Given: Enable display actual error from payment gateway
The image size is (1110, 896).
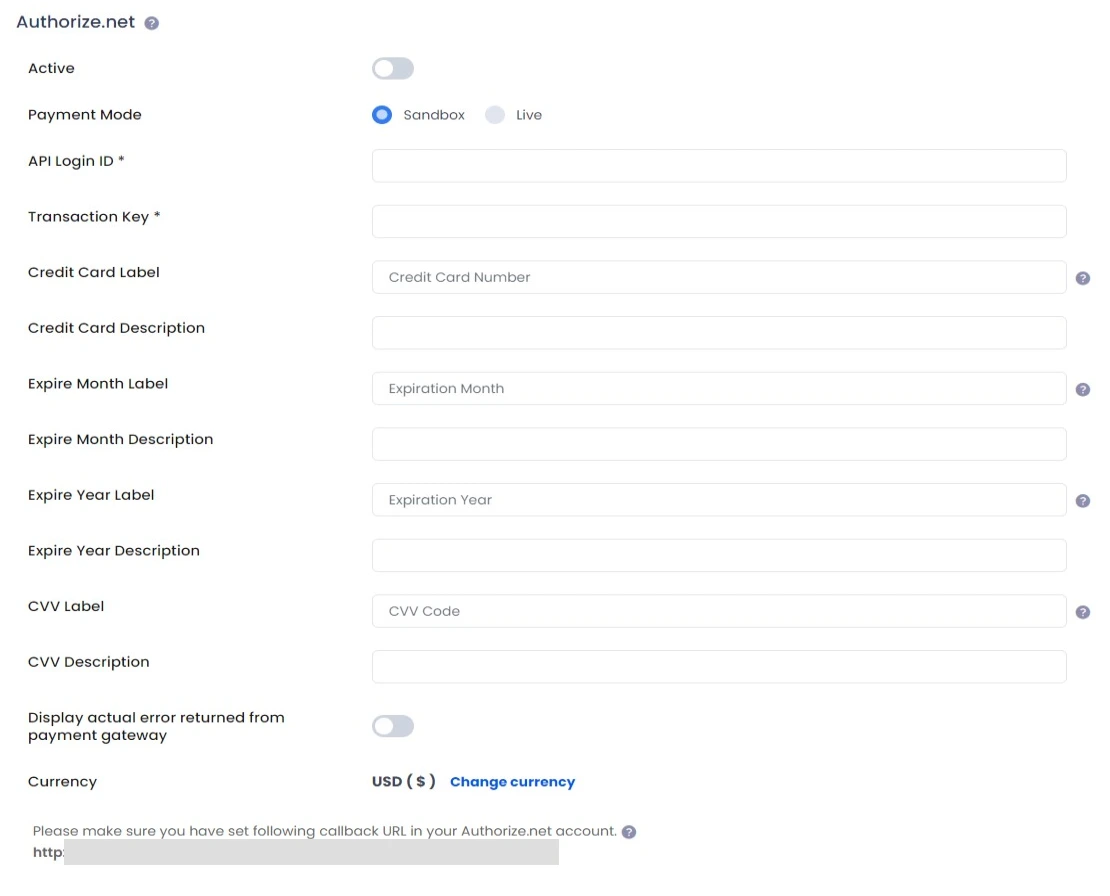Looking at the screenshot, I should pyautogui.click(x=393, y=726).
